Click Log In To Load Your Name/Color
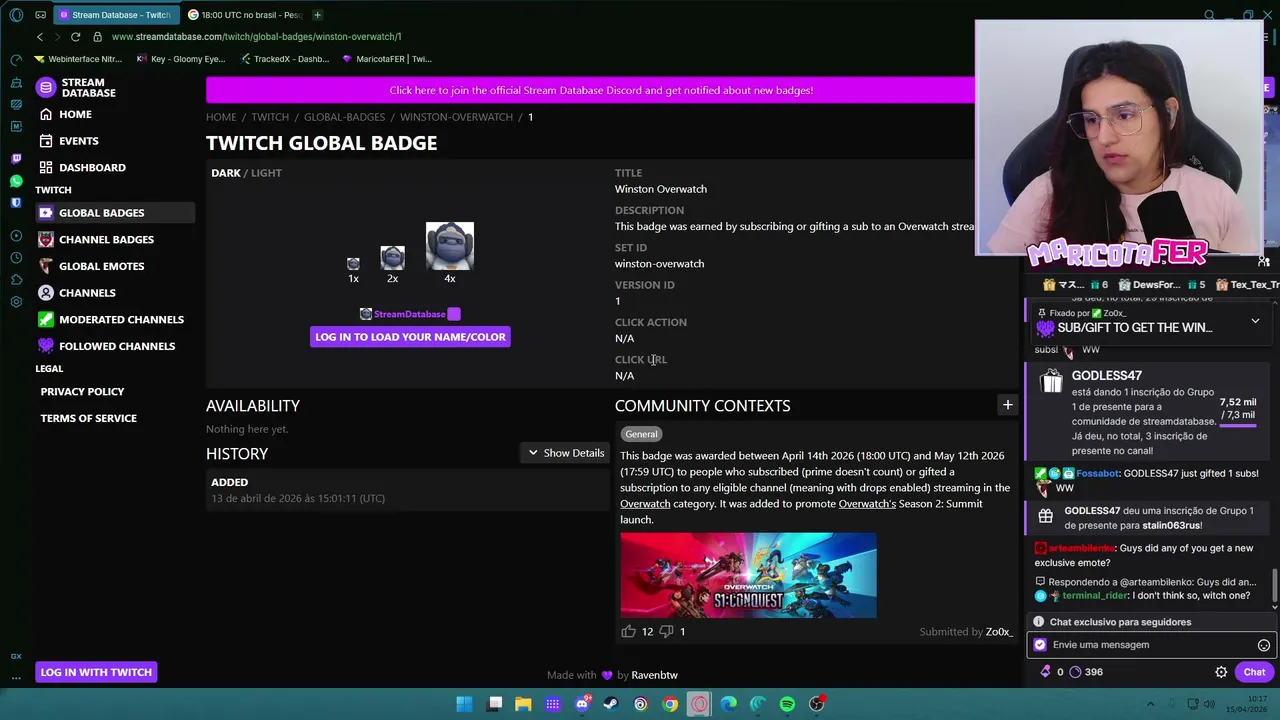Image resolution: width=1280 pixels, height=720 pixels. point(410,337)
